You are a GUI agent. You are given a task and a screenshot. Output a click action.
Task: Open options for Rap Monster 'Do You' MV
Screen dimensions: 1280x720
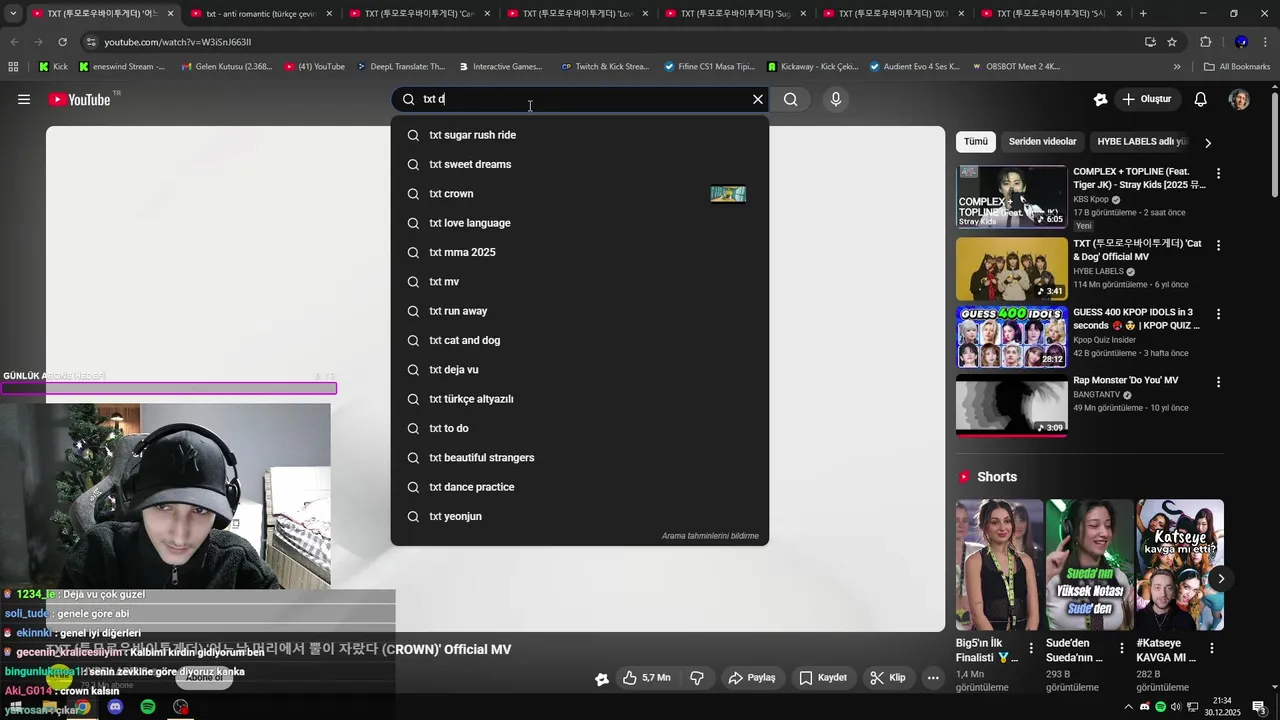pos(1218,382)
